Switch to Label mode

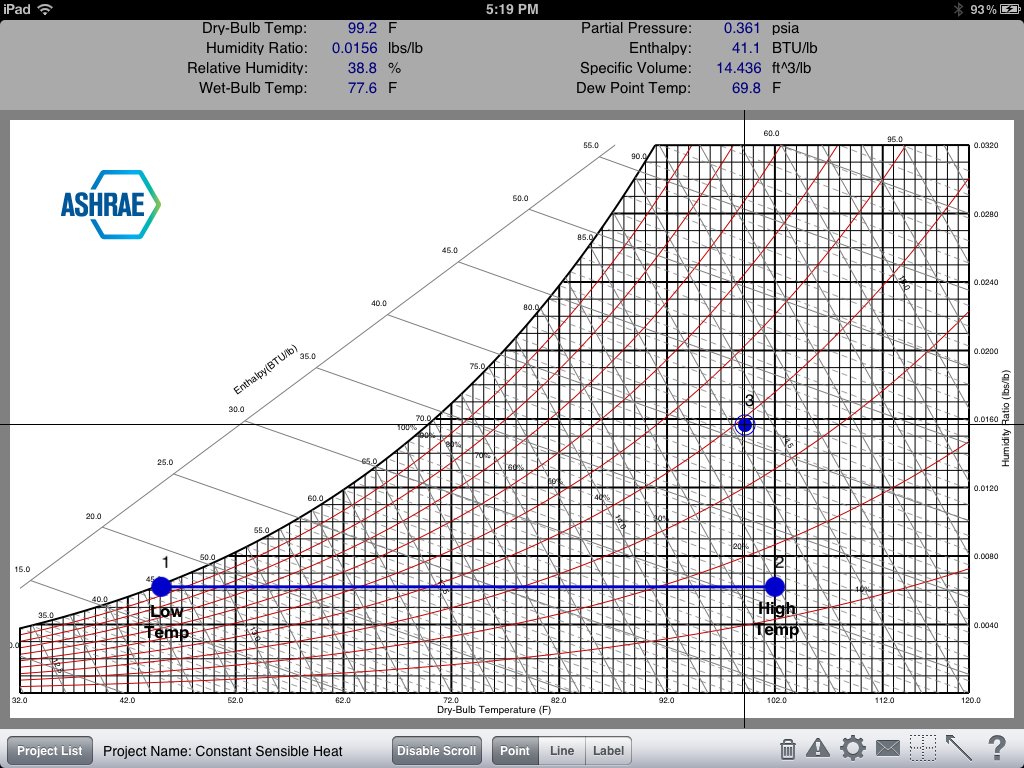pyautogui.click(x=609, y=750)
